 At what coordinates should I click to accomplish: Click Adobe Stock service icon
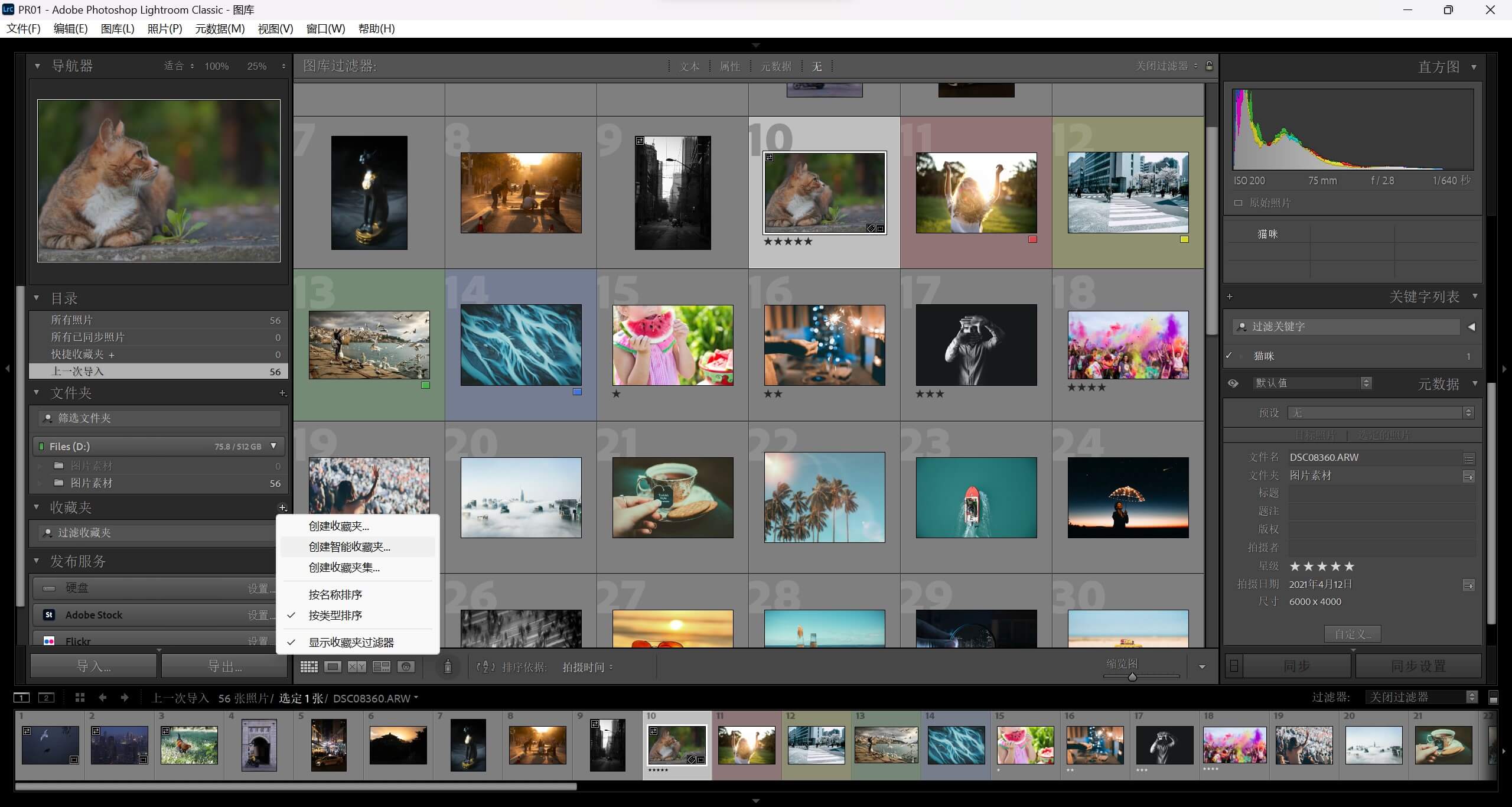pos(49,615)
